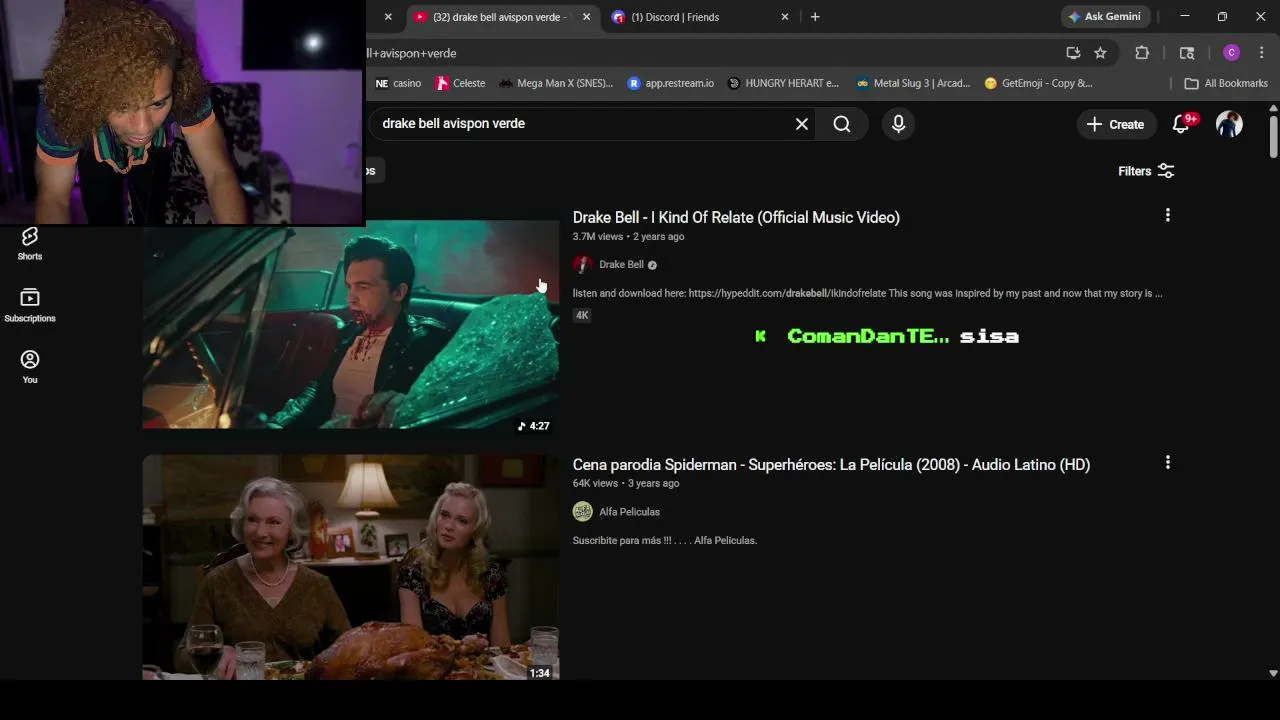Click the magnifying glass search button
The height and width of the screenshot is (720, 1280).
point(842,124)
